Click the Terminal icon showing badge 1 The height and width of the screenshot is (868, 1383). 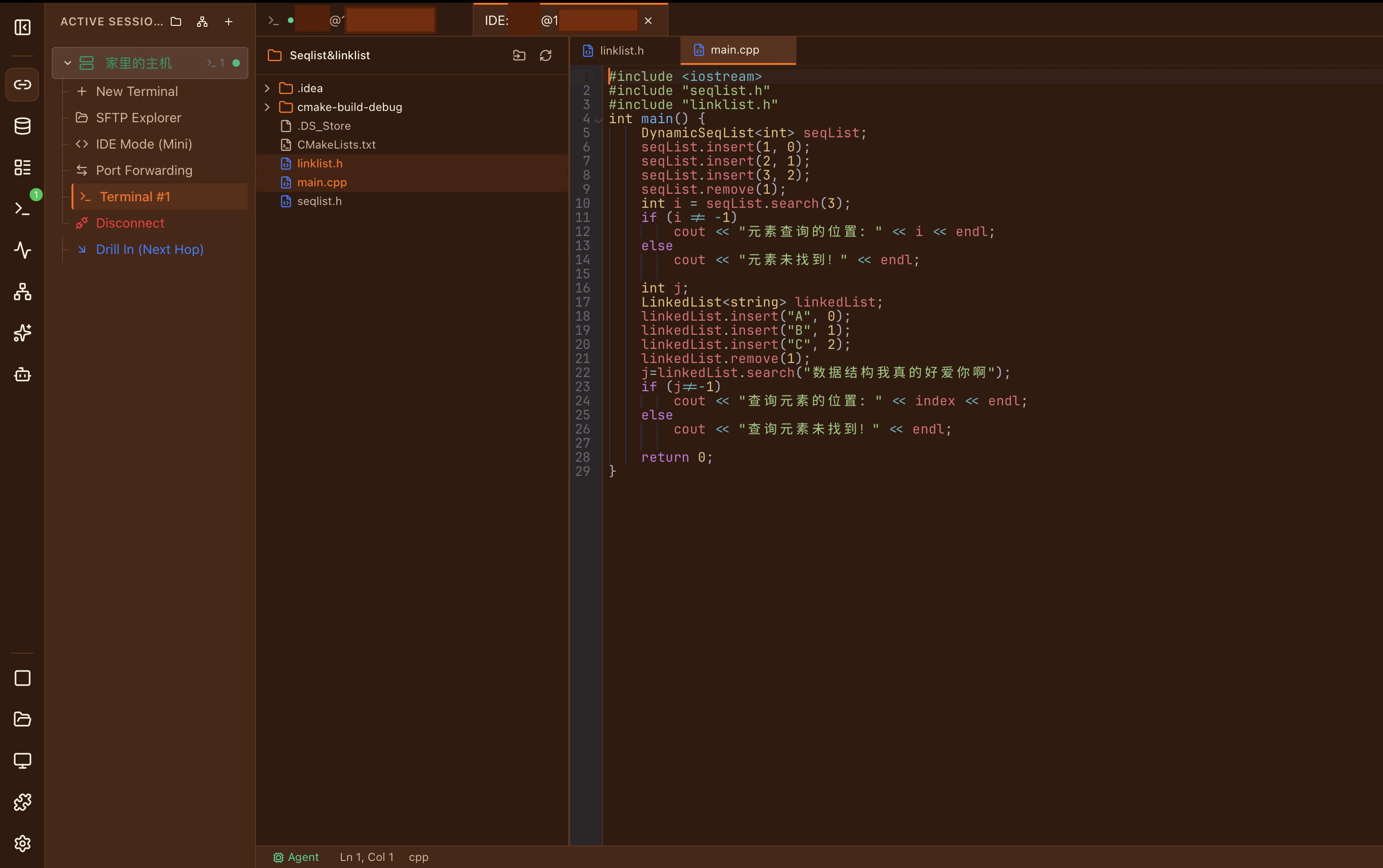[23, 208]
